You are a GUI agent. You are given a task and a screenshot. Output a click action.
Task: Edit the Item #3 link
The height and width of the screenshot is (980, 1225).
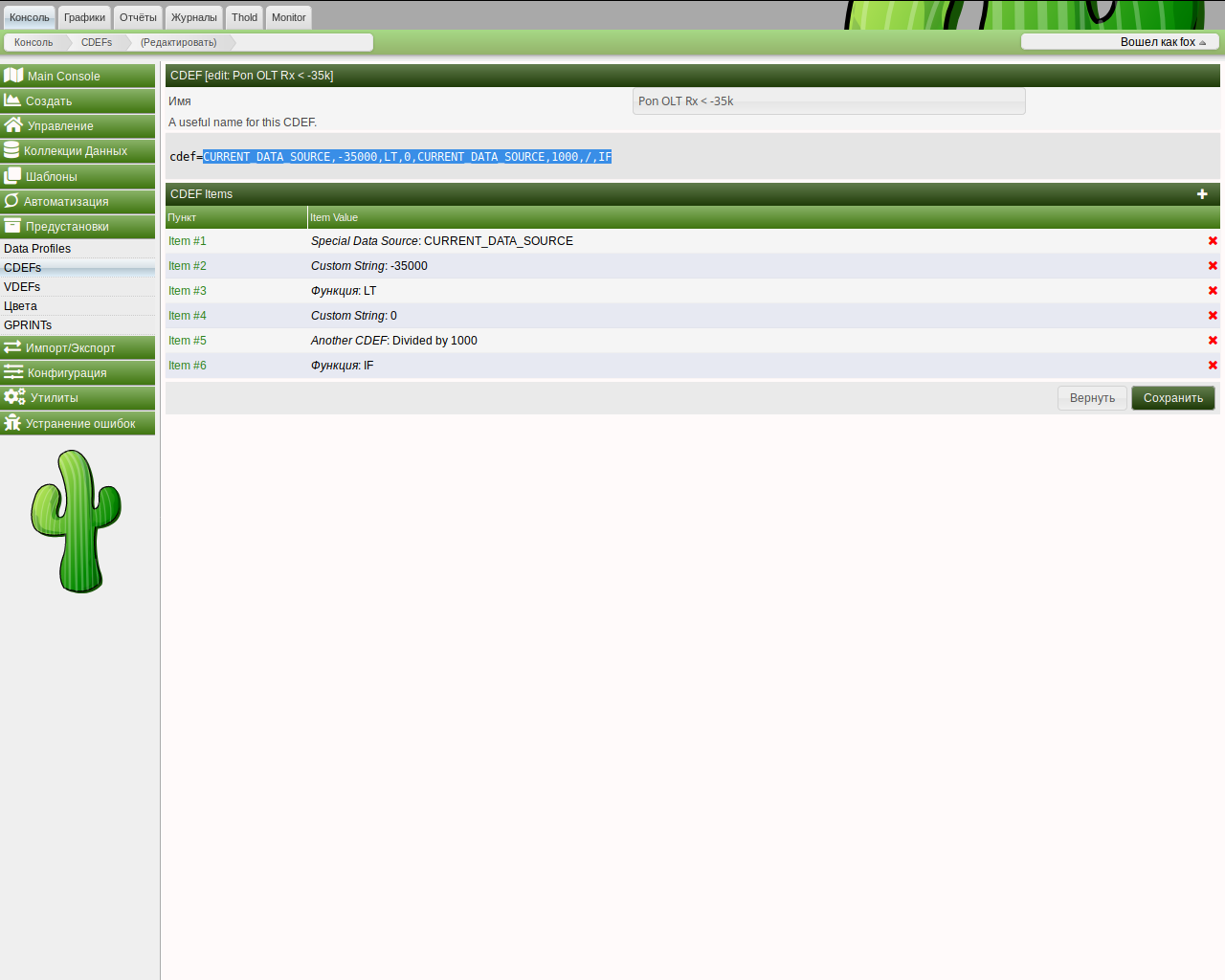coord(188,291)
